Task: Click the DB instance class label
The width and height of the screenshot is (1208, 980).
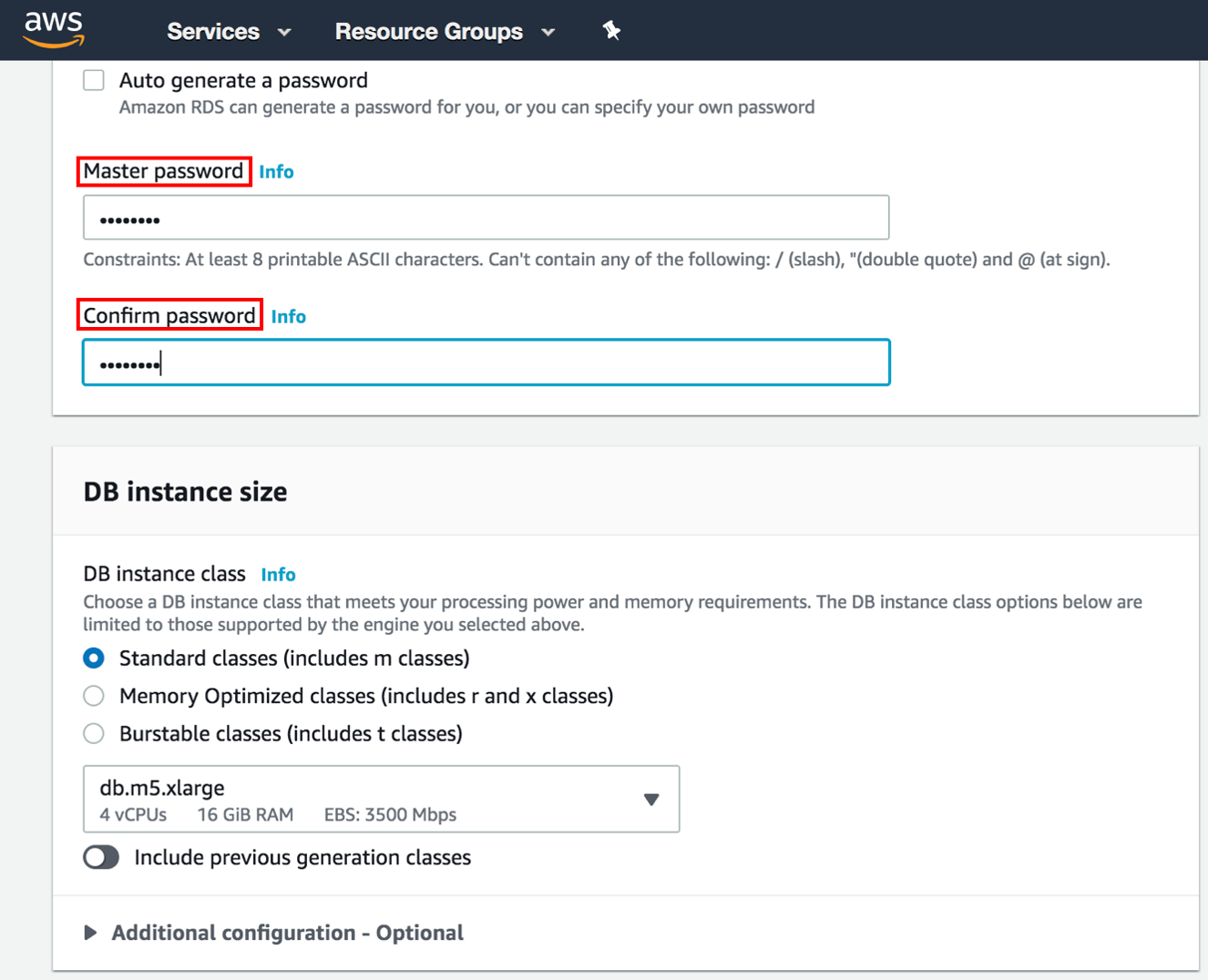Action: (164, 574)
